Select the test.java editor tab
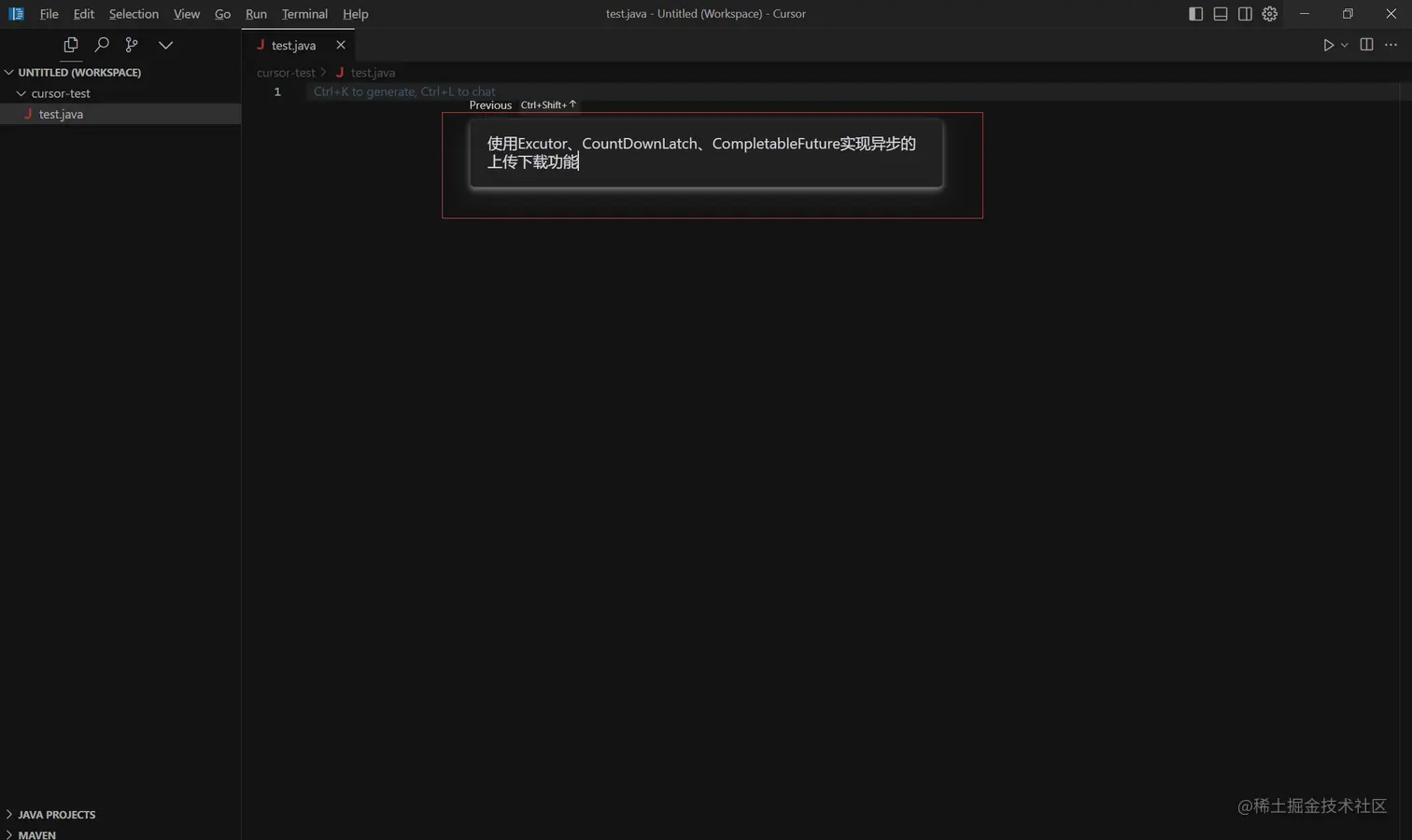Image resolution: width=1412 pixels, height=840 pixels. pos(298,45)
